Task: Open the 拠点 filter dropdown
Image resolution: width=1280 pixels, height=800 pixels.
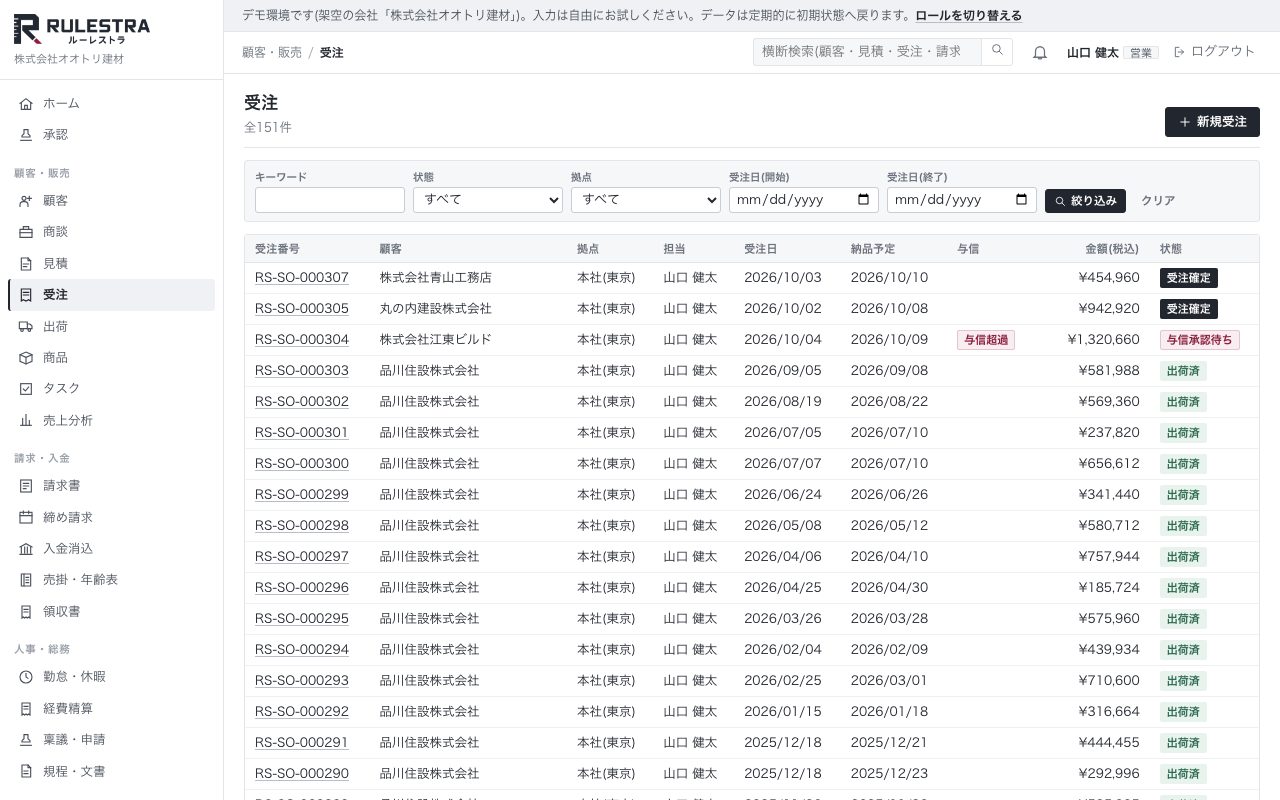Action: 646,200
